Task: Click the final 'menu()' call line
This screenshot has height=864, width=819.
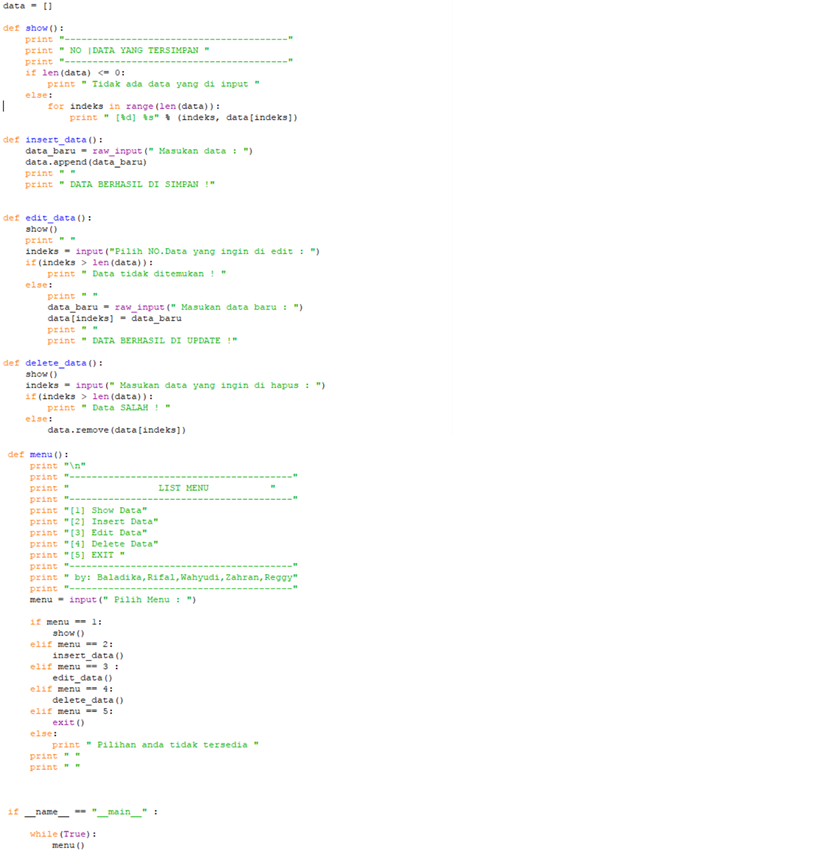Action: coord(69,846)
